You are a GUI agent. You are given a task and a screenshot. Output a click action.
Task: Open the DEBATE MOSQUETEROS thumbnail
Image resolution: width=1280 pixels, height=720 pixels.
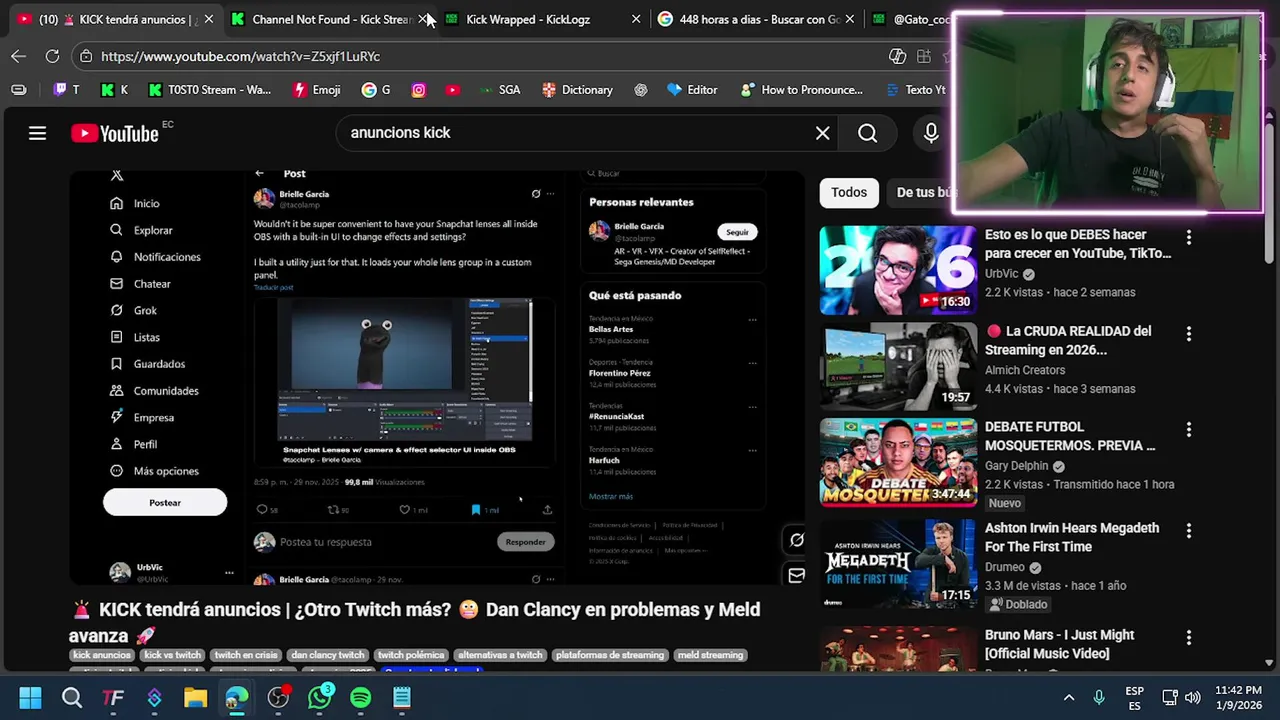click(x=898, y=462)
